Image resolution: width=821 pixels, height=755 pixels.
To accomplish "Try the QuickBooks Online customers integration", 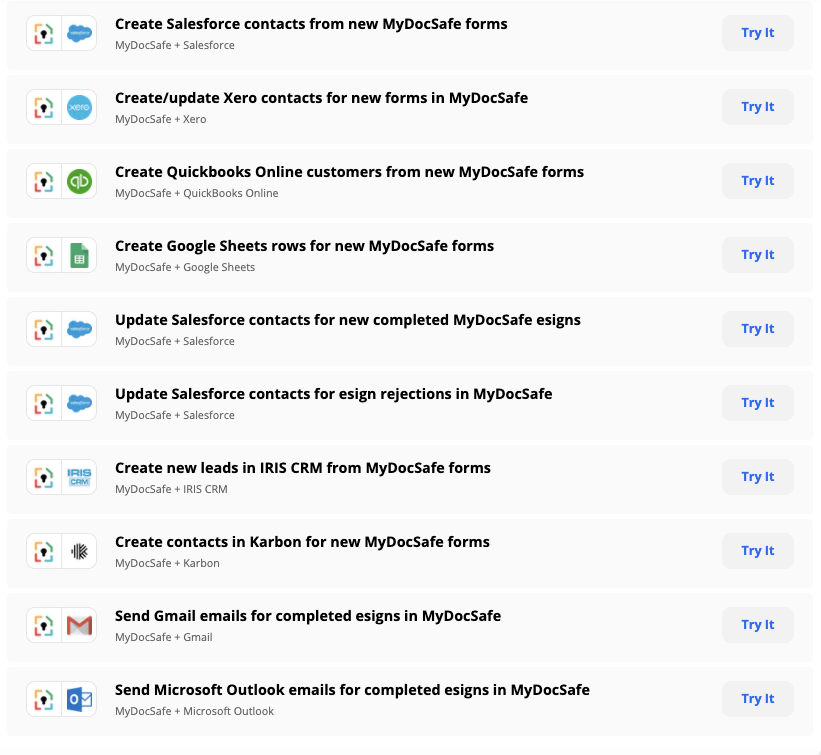I will point(757,181).
